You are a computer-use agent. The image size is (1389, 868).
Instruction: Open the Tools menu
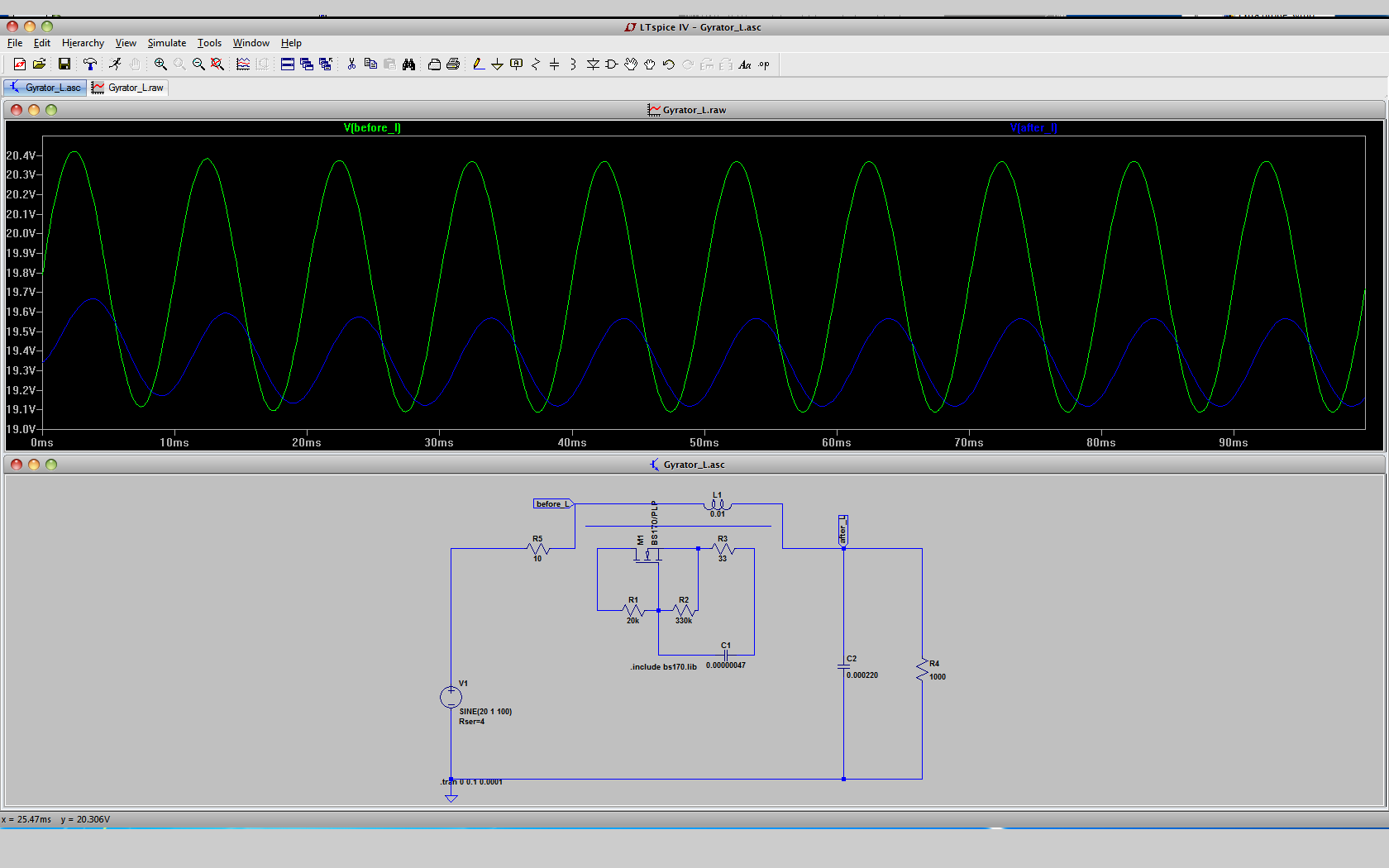209,43
